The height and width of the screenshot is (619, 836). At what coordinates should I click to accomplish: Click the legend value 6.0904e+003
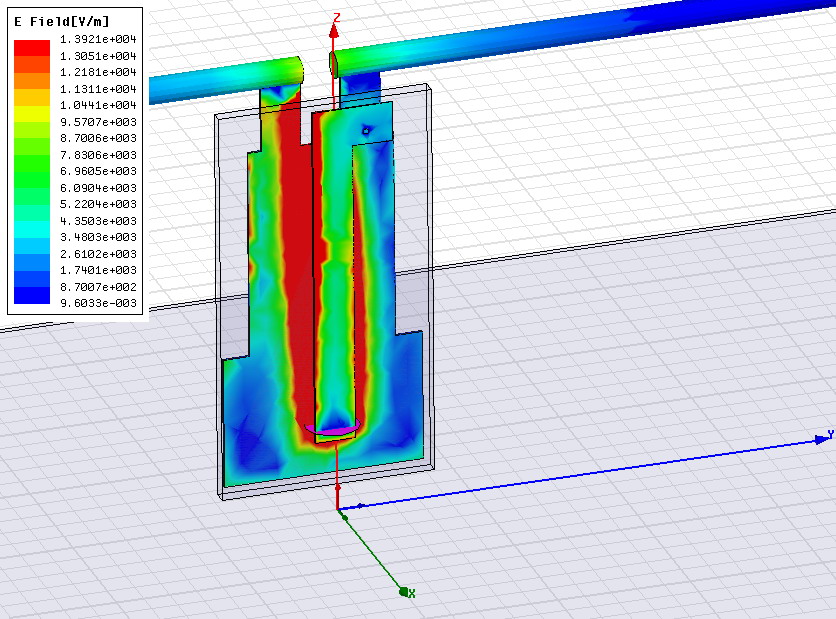[98, 188]
